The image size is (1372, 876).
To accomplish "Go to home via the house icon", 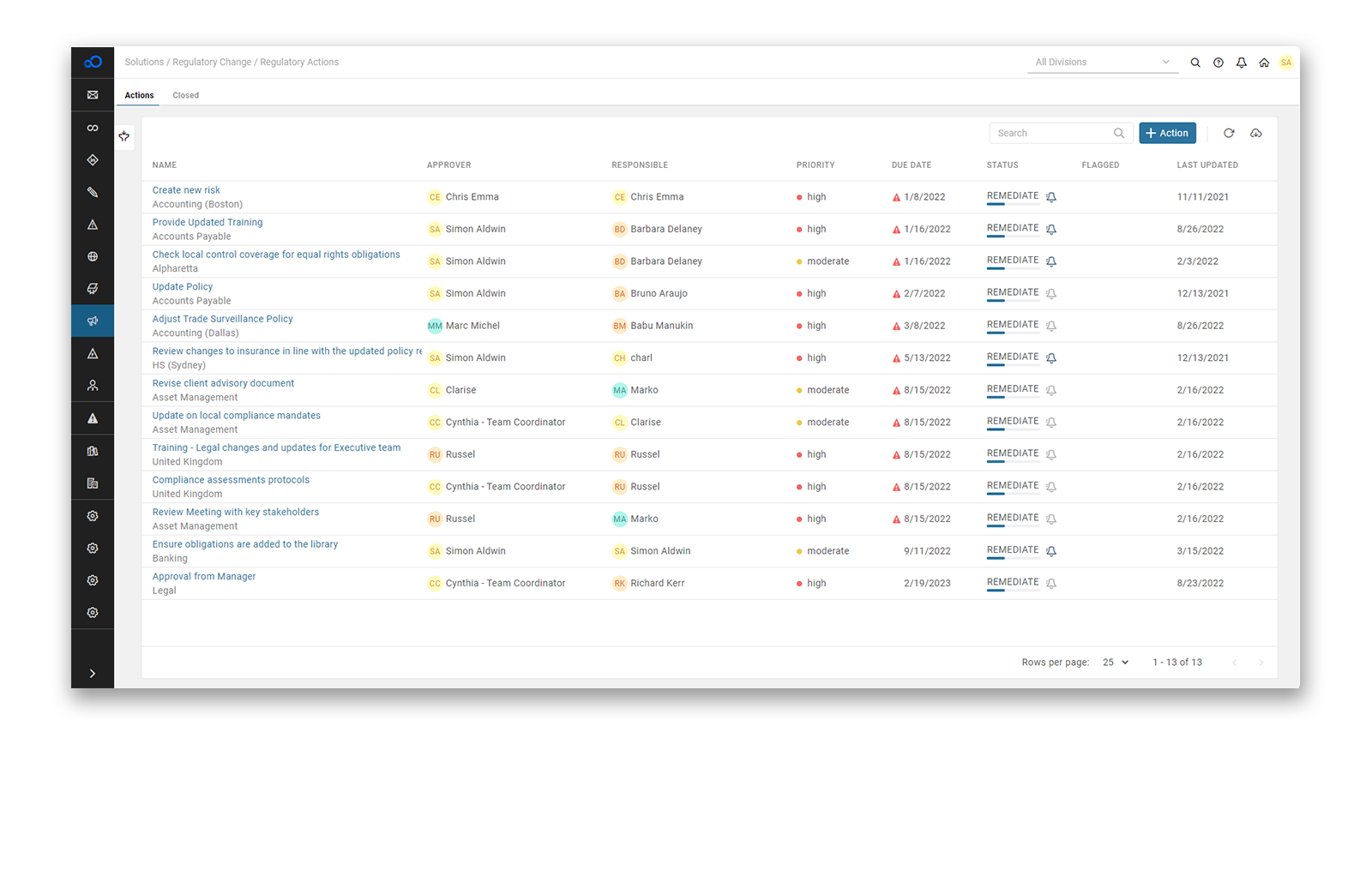I will point(1264,63).
